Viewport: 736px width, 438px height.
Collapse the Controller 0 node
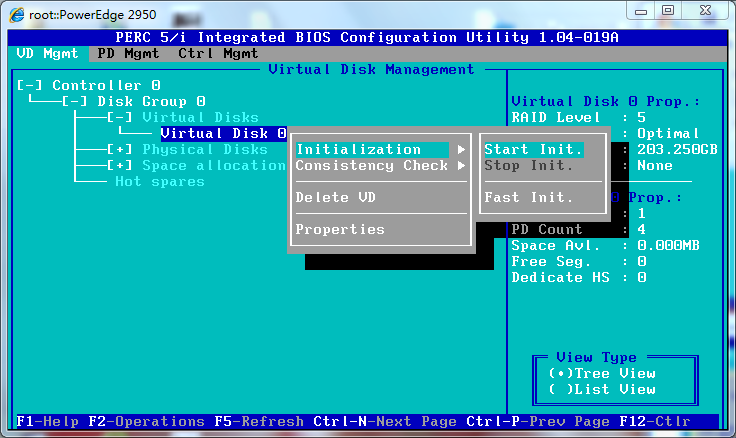pyautogui.click(x=30, y=85)
